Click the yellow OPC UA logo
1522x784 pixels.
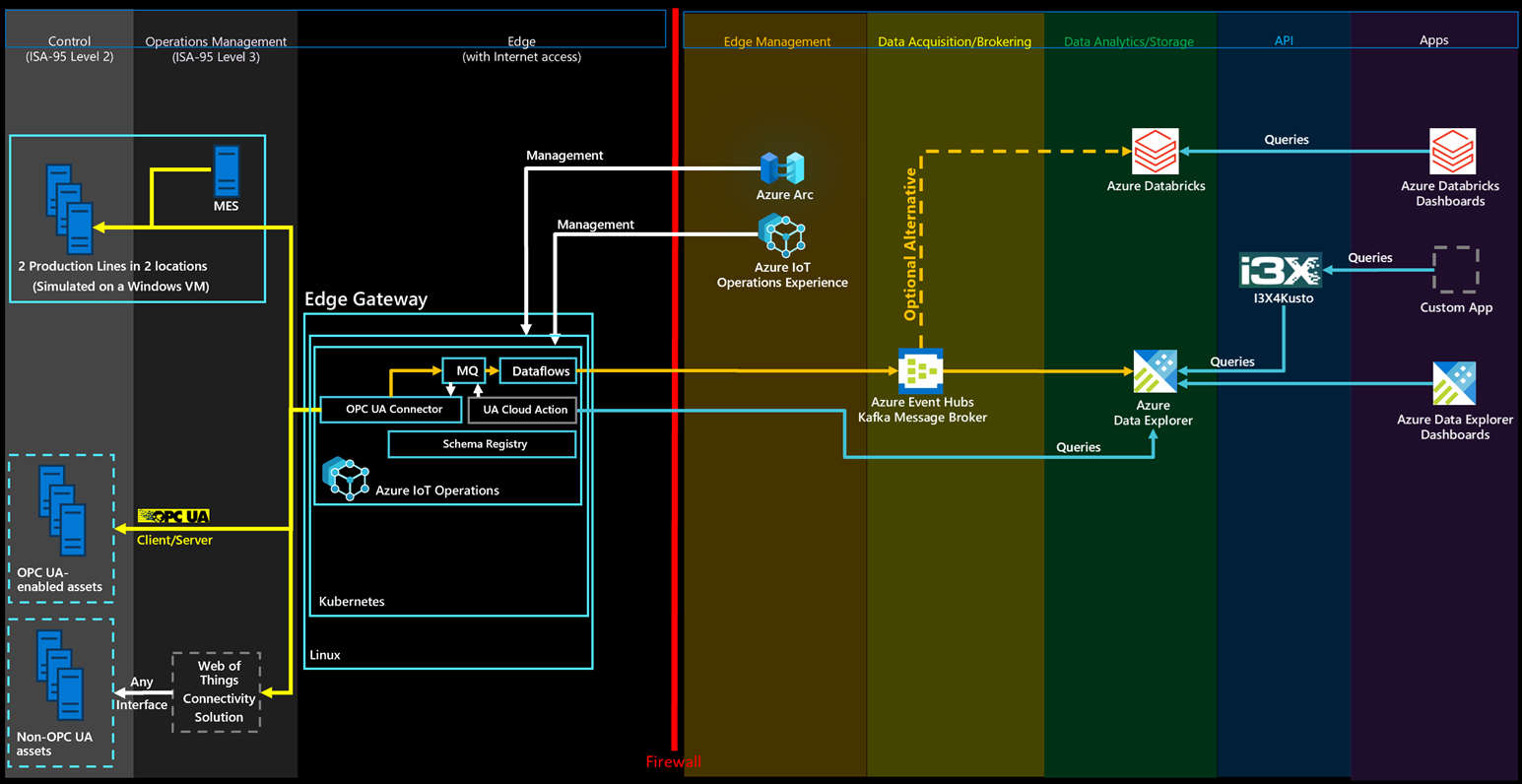pyautogui.click(x=173, y=516)
